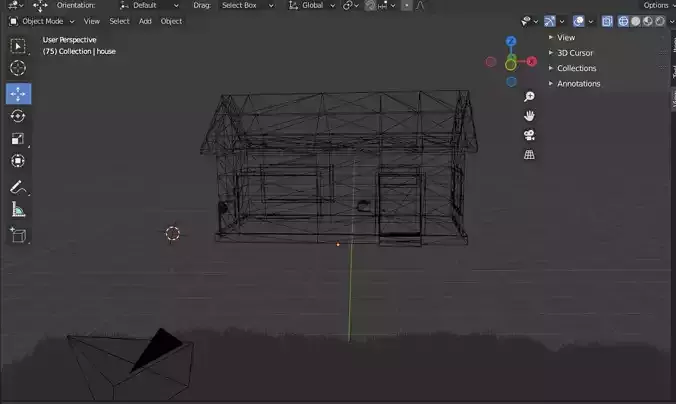Open the shading options dropdown arrow

pos(671,22)
